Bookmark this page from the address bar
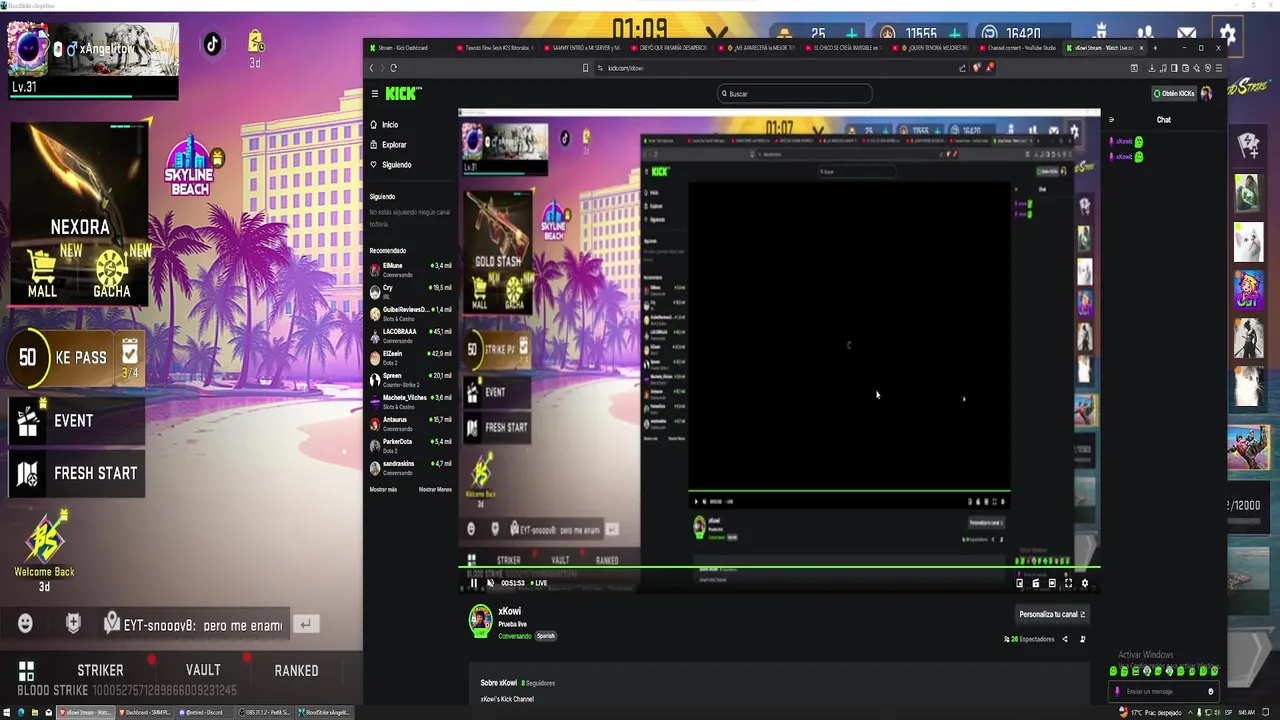The width and height of the screenshot is (1280, 720). coord(585,68)
